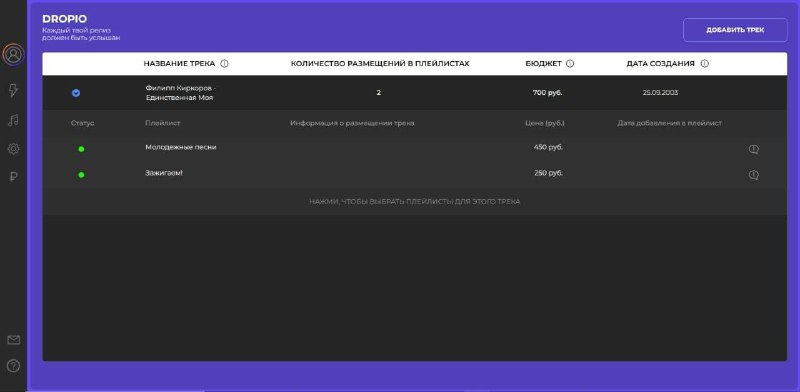Image resolution: width=800 pixels, height=392 pixels.
Task: Click the lightning bolt sidebar icon
Action: point(13,91)
